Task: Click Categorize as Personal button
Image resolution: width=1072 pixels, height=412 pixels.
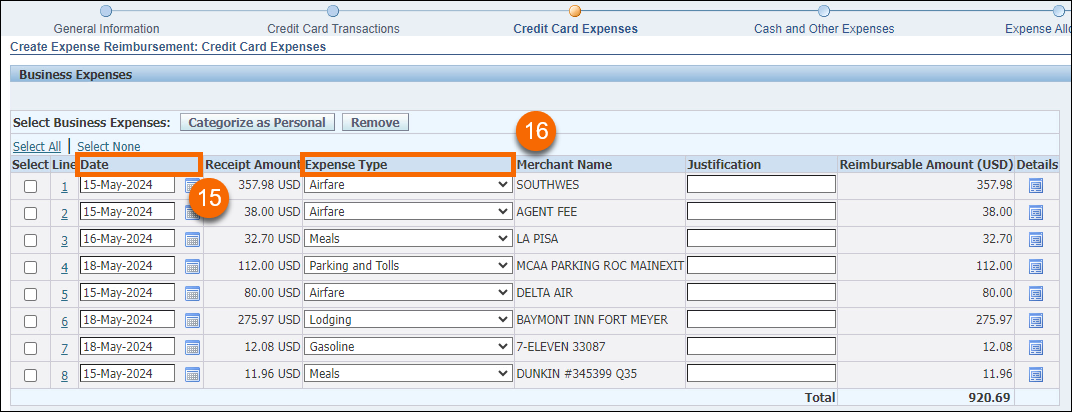Action: pos(257,122)
